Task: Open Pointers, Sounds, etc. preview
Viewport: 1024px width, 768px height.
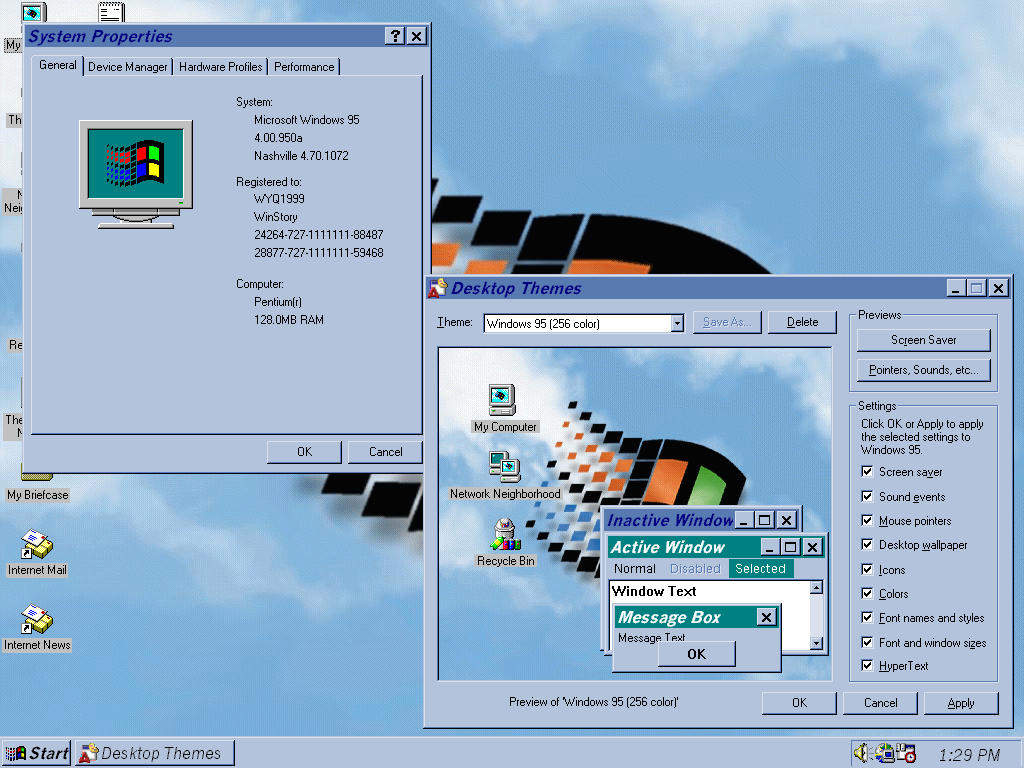Action: (x=923, y=370)
